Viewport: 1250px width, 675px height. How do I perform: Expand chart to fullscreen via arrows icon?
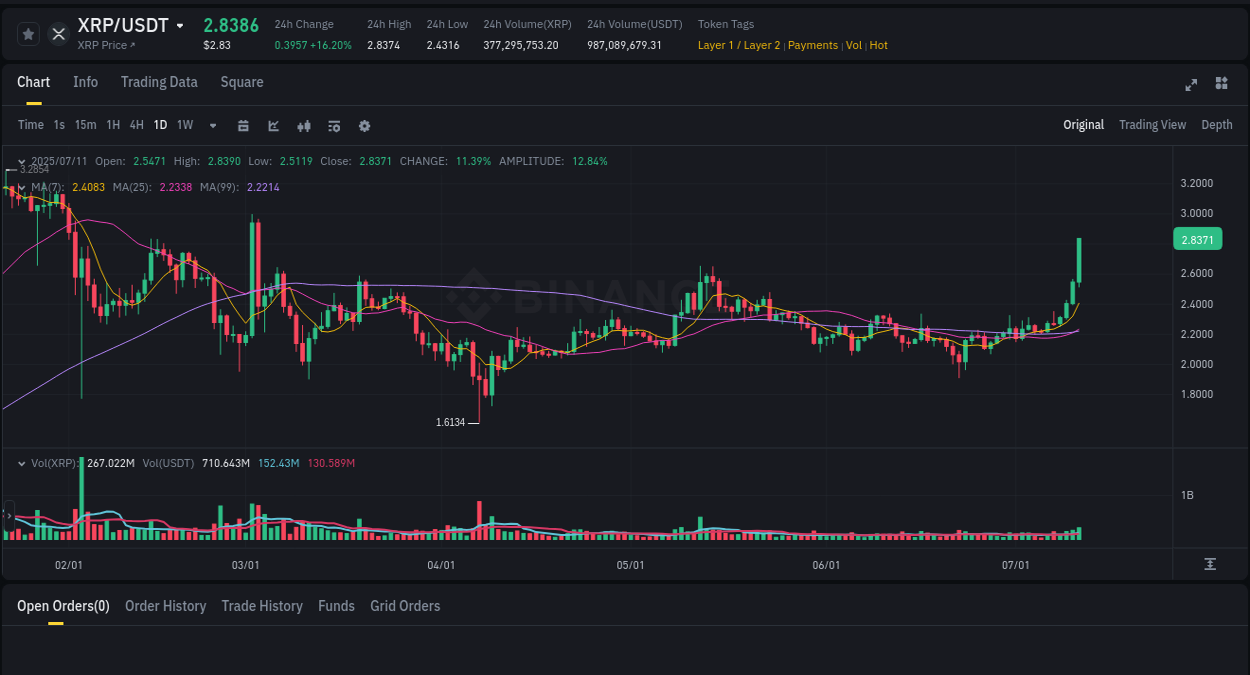[1191, 85]
